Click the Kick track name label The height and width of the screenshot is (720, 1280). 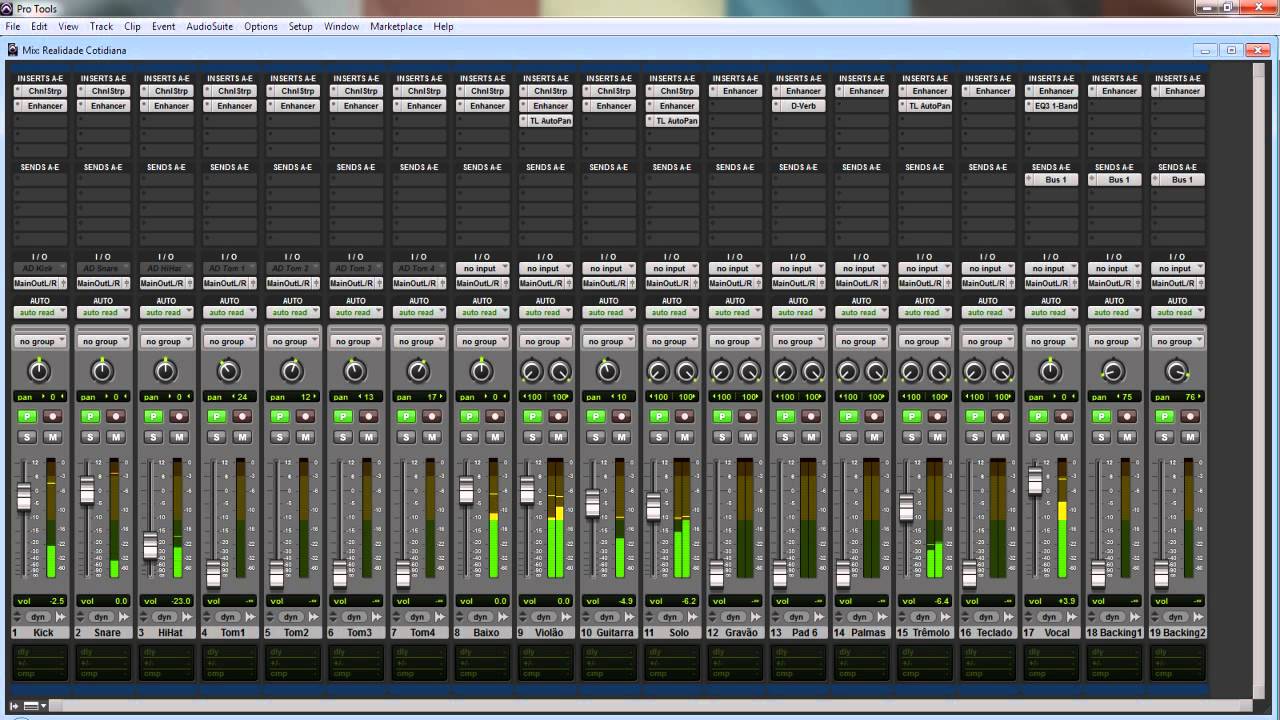point(44,633)
